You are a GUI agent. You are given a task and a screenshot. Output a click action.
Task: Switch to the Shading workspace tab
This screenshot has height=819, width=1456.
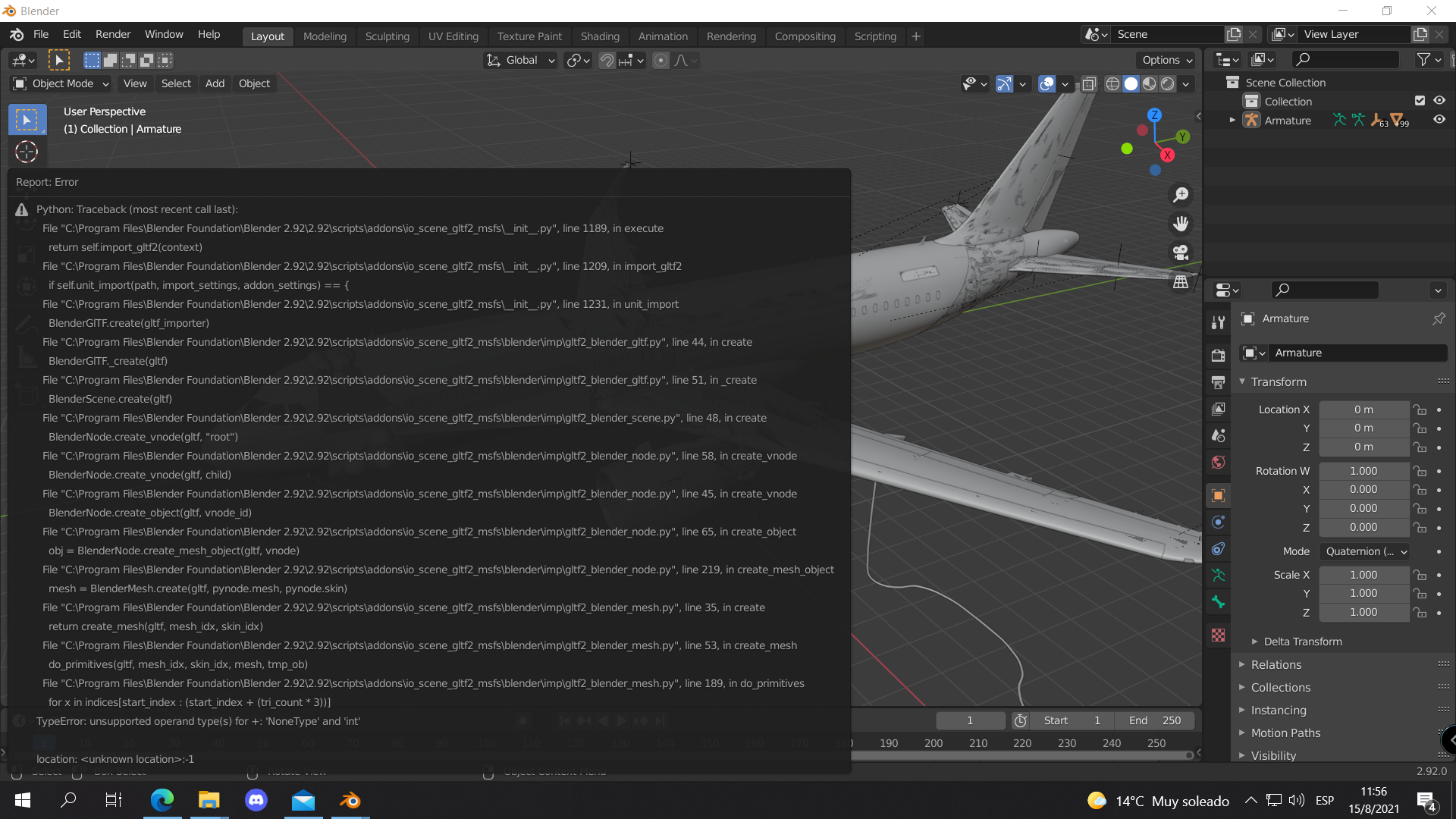coord(600,36)
